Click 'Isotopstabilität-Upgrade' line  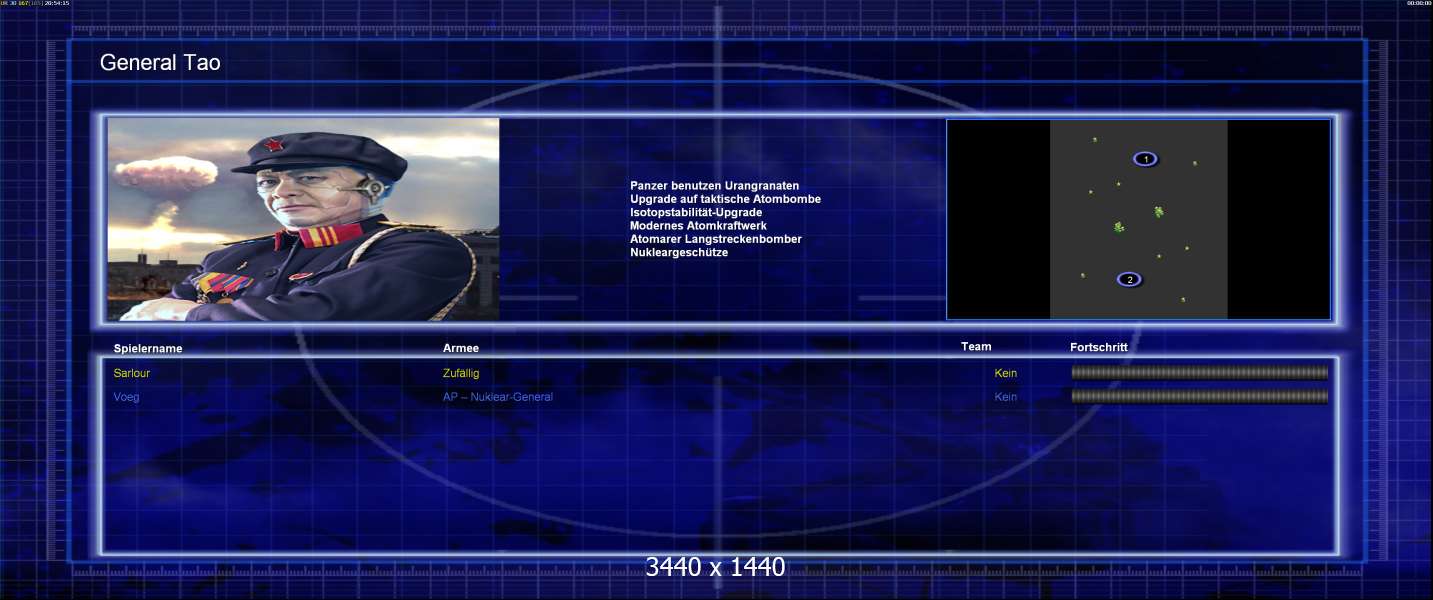point(696,212)
